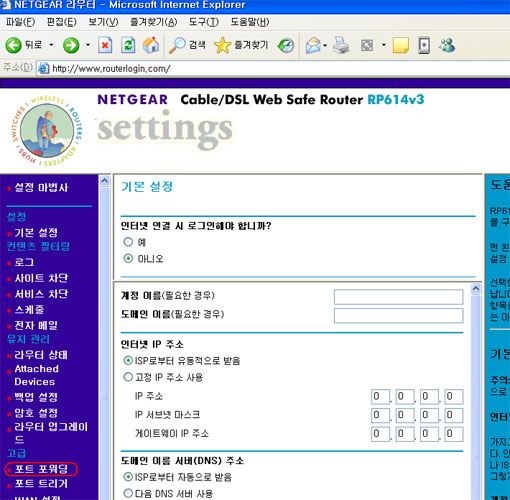The height and width of the screenshot is (500, 510).
Task: Open the Forward button history dropdown arrow
Action: 88,45
